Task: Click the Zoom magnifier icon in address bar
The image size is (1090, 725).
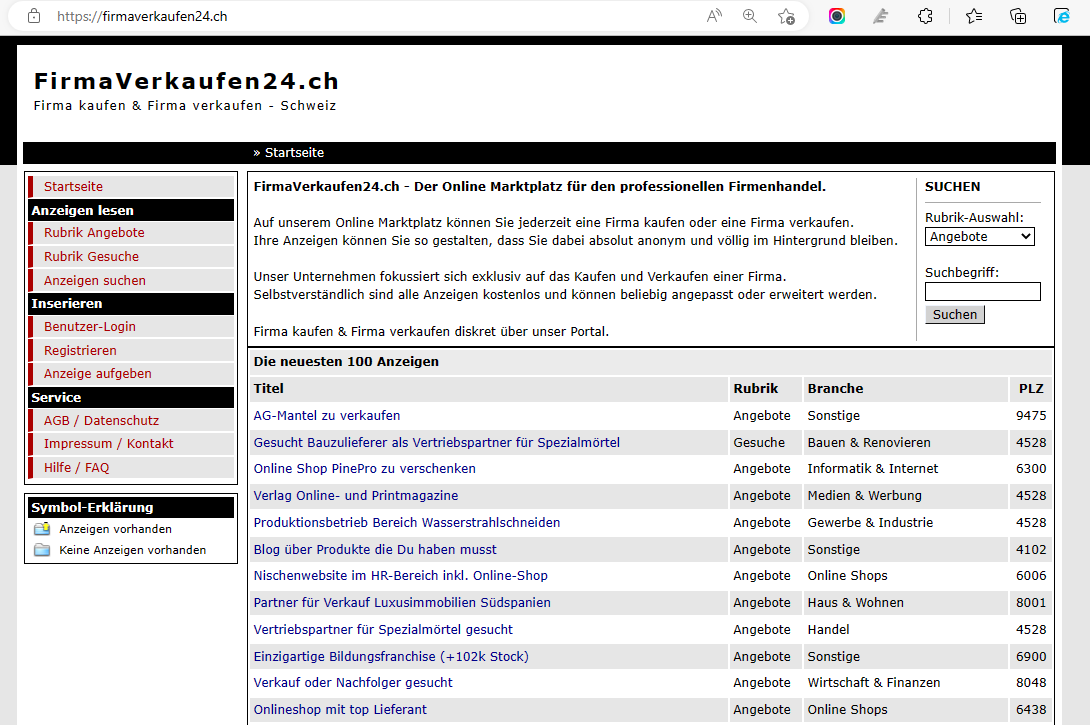Action: click(750, 16)
